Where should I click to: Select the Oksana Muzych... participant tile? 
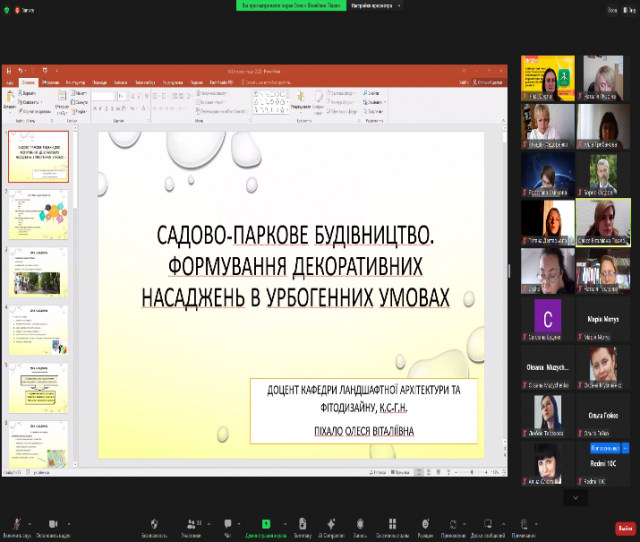548,367
